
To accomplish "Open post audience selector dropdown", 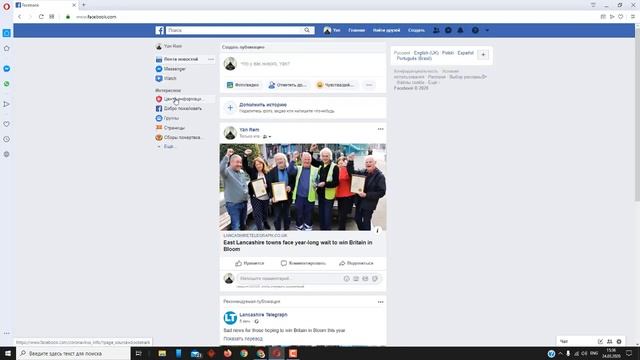I will pos(267,137).
